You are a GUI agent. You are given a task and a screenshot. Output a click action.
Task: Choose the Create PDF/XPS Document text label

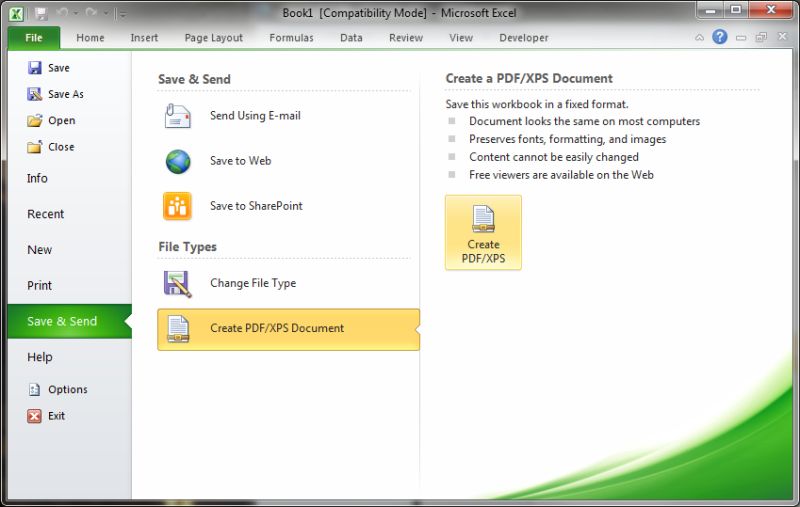277,328
